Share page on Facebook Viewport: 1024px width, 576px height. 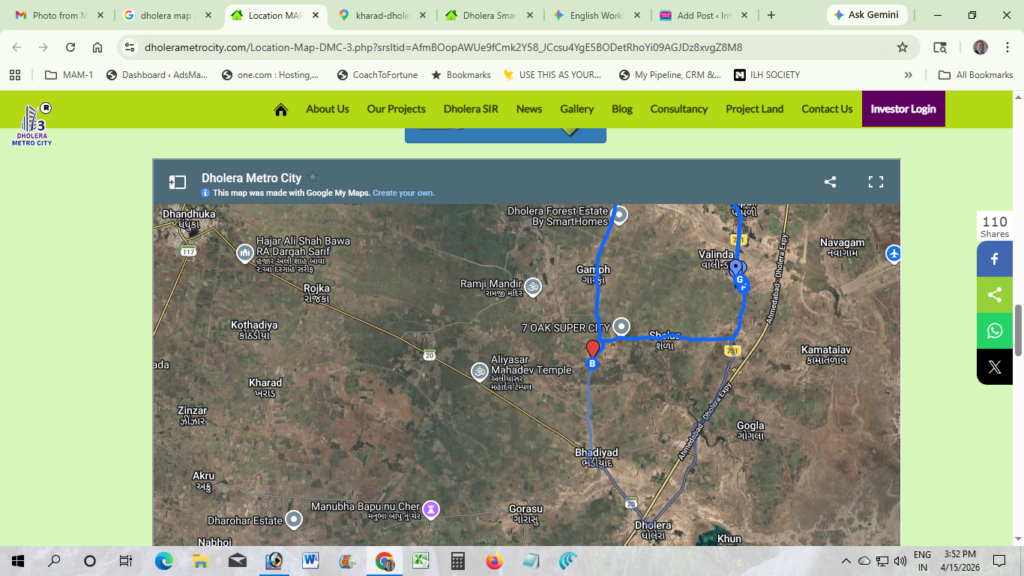[x=994, y=259]
